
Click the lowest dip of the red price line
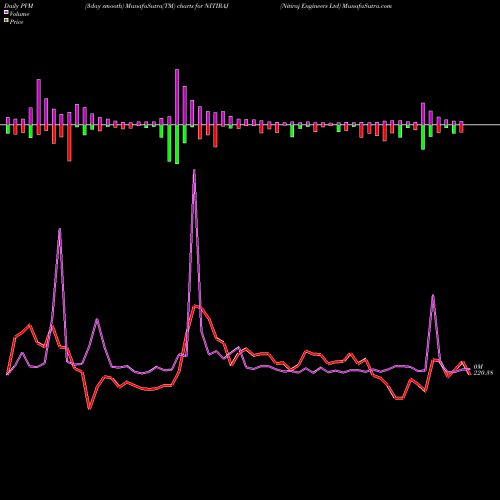pyautogui.click(x=89, y=408)
